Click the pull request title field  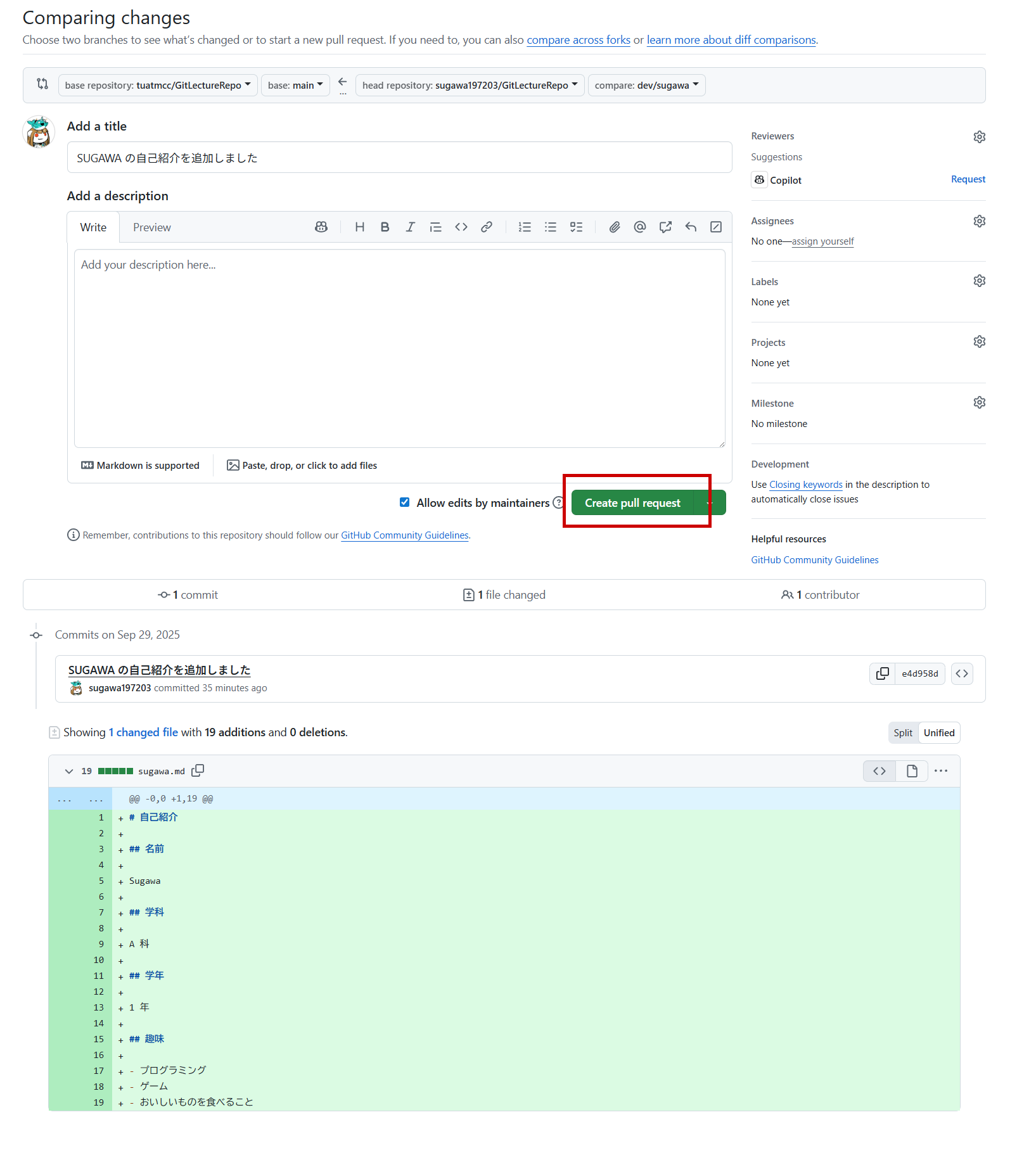[399, 158]
